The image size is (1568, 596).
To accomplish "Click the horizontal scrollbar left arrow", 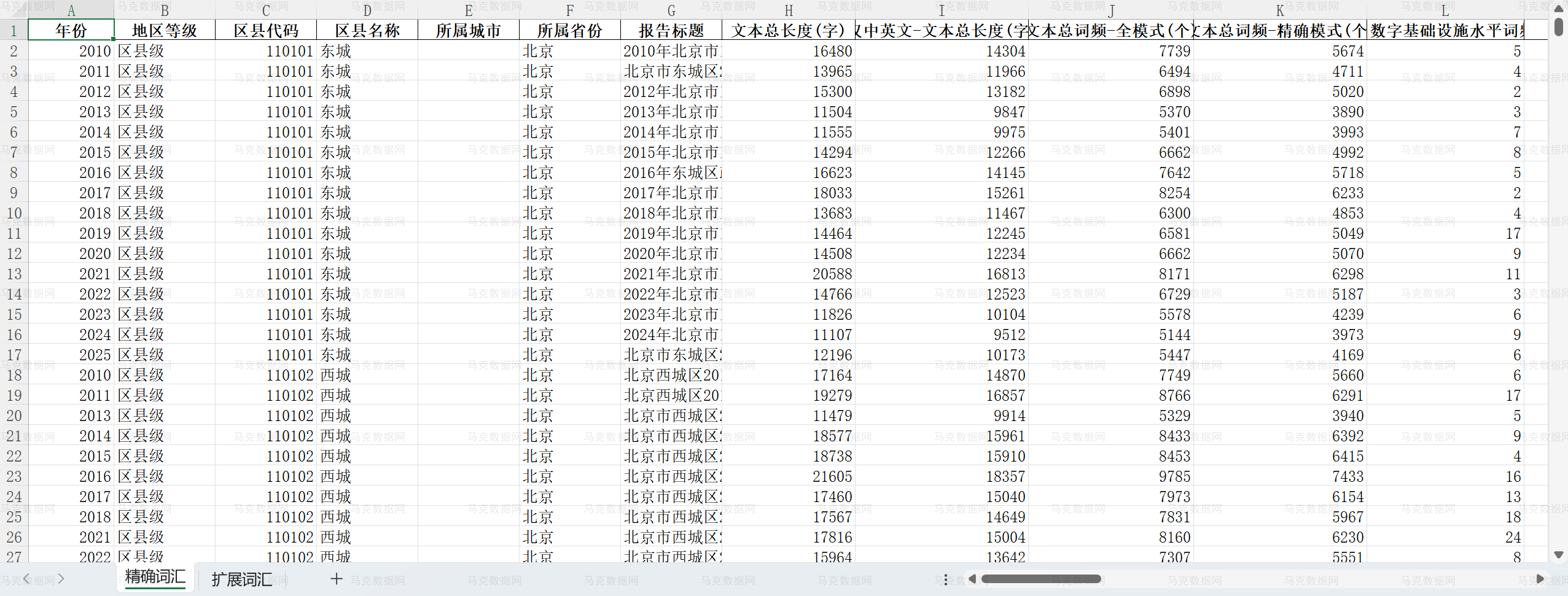I will coord(972,578).
